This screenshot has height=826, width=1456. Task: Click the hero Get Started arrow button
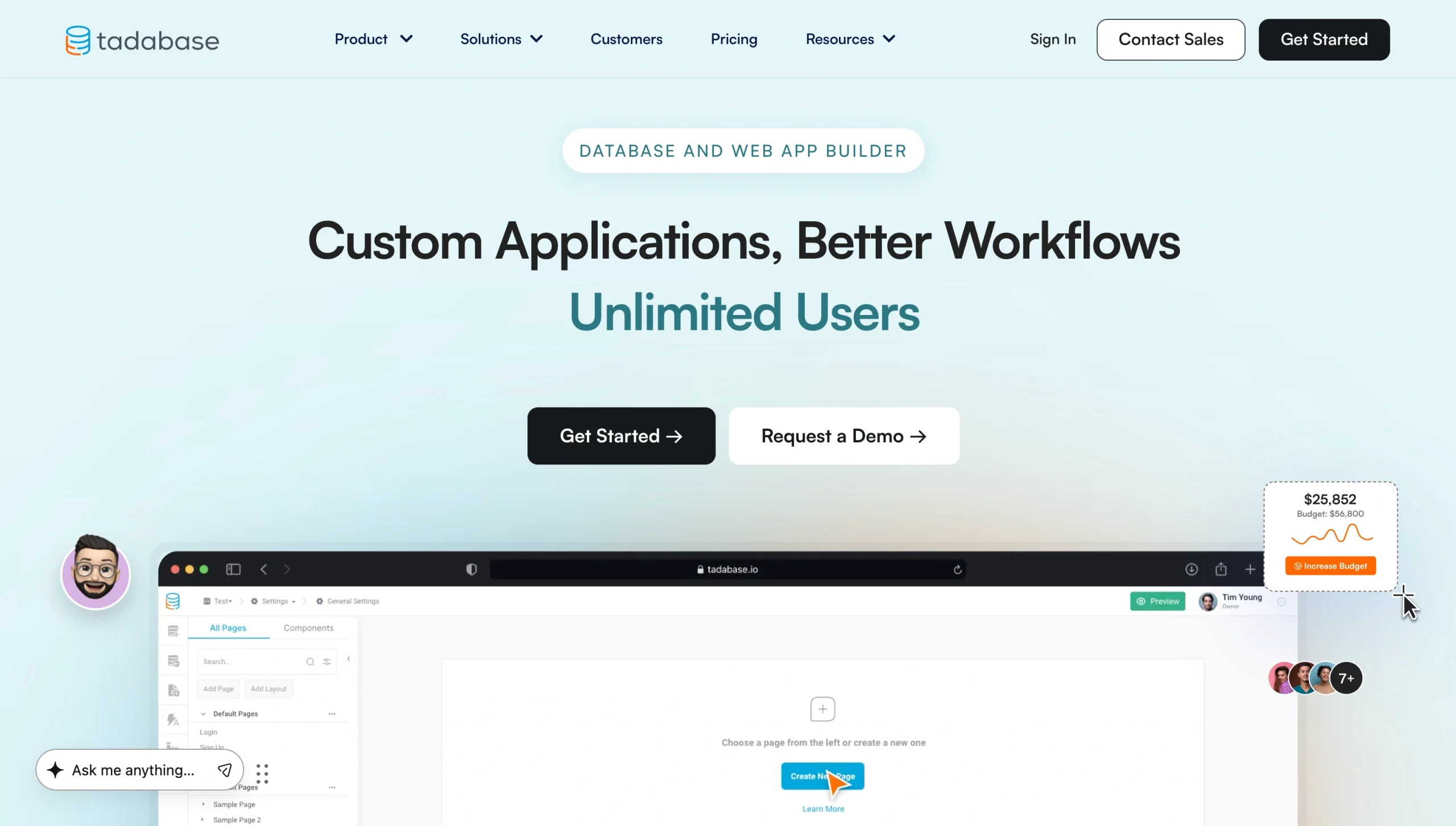(621, 436)
